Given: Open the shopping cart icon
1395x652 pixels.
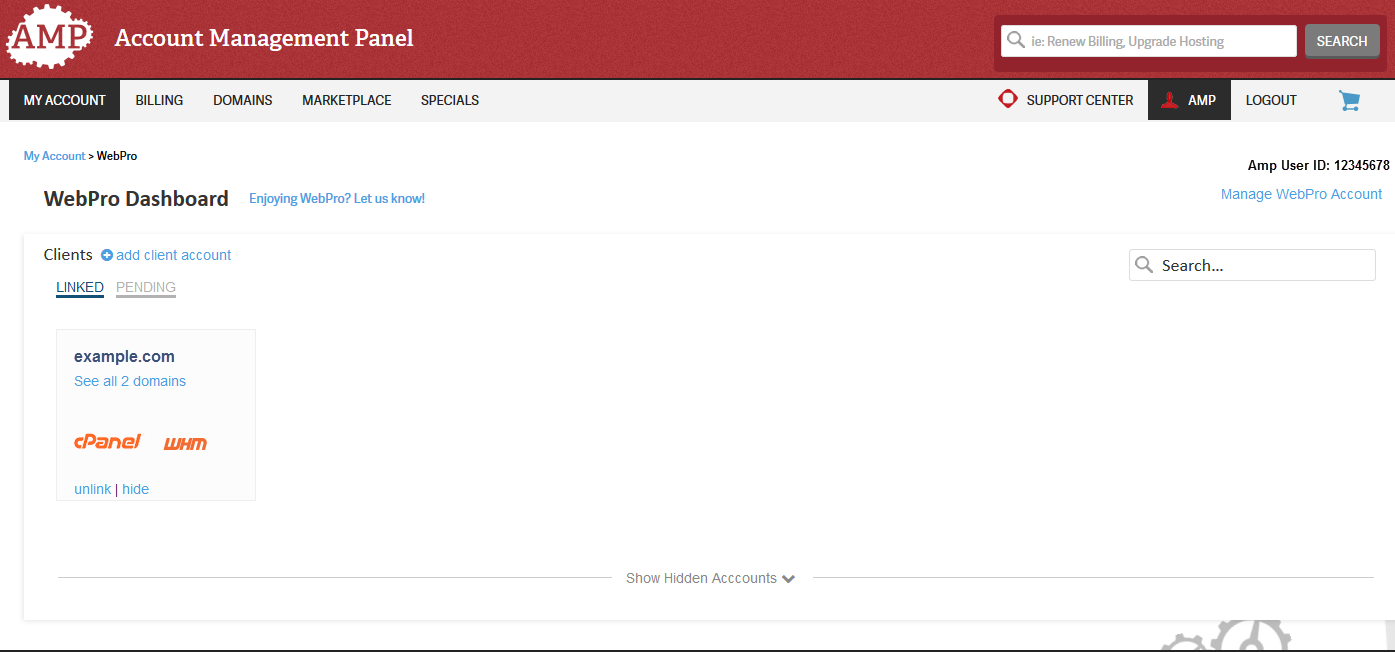Looking at the screenshot, I should (1350, 100).
